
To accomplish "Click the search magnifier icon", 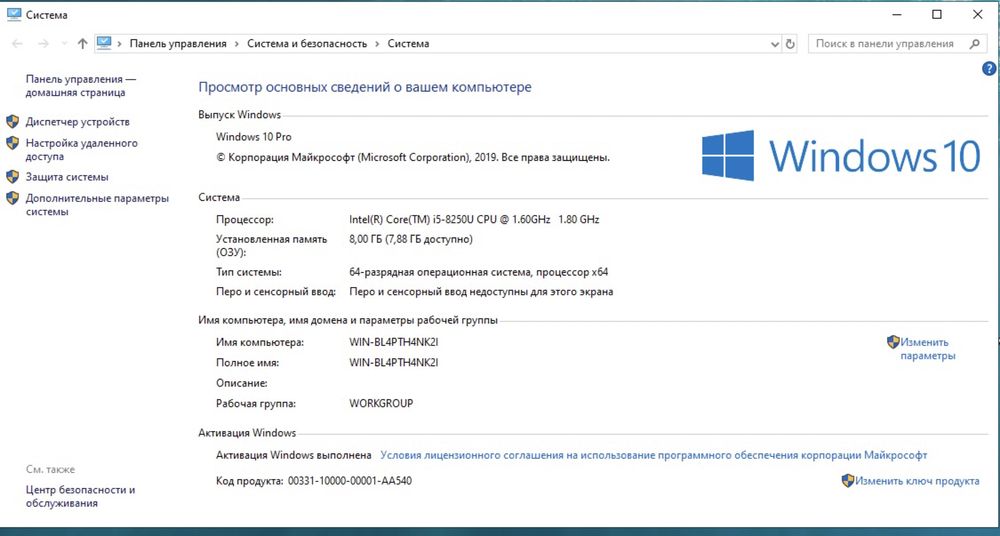I will 974,44.
